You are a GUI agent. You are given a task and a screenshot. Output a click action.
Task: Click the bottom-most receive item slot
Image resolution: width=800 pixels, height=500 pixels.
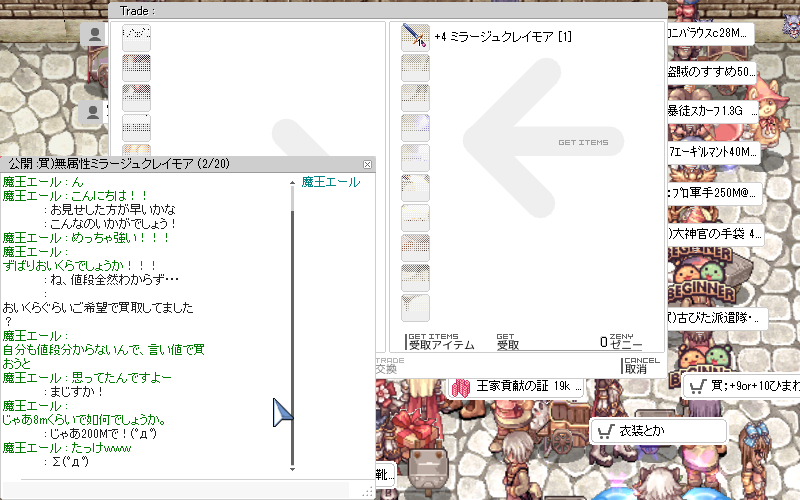click(415, 308)
